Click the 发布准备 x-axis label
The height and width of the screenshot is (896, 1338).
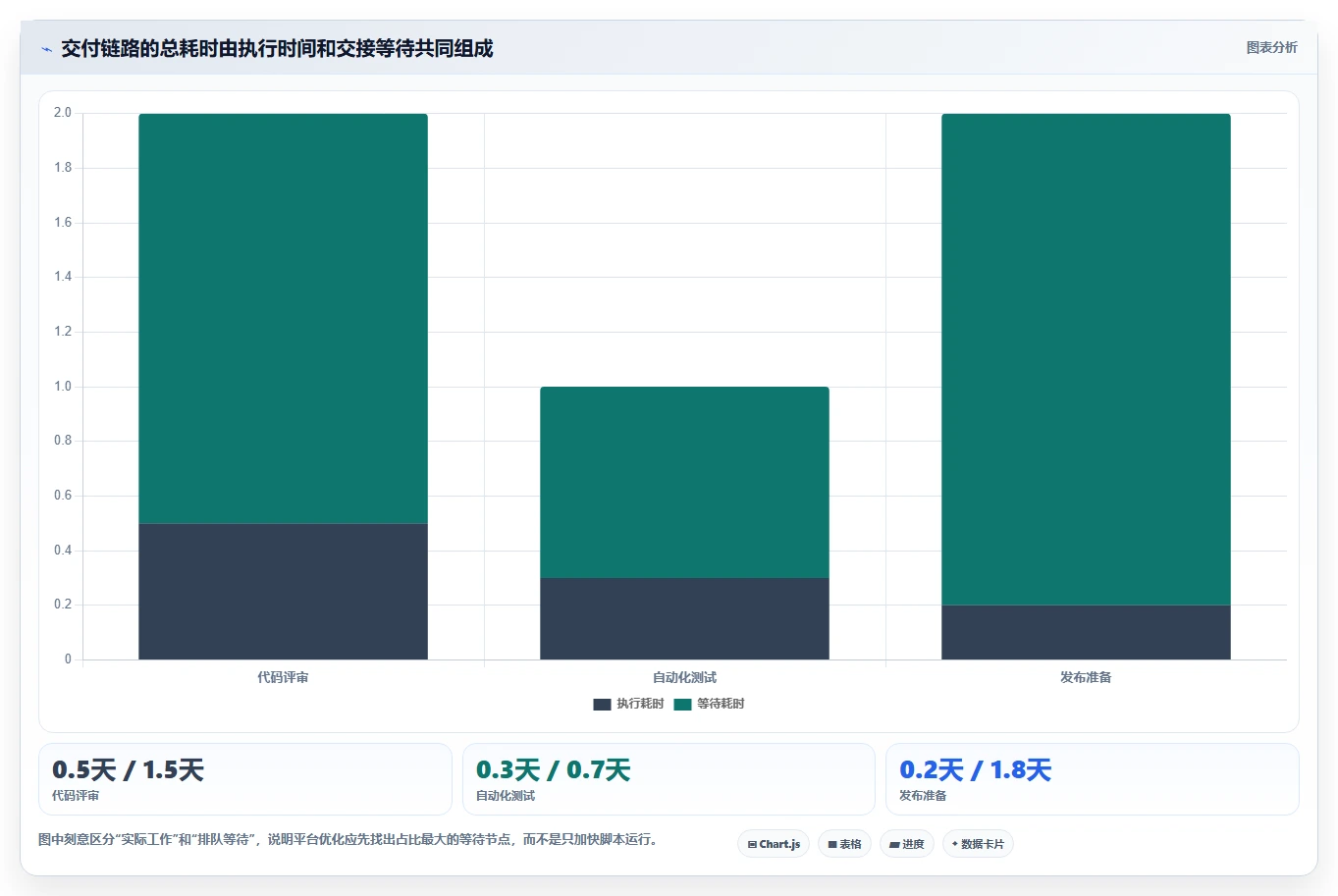1086,677
